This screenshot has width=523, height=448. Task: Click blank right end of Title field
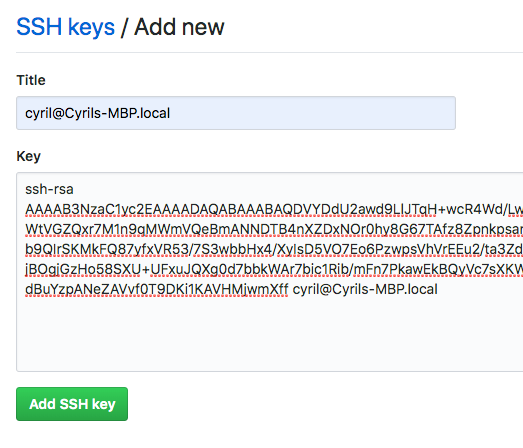314,113
